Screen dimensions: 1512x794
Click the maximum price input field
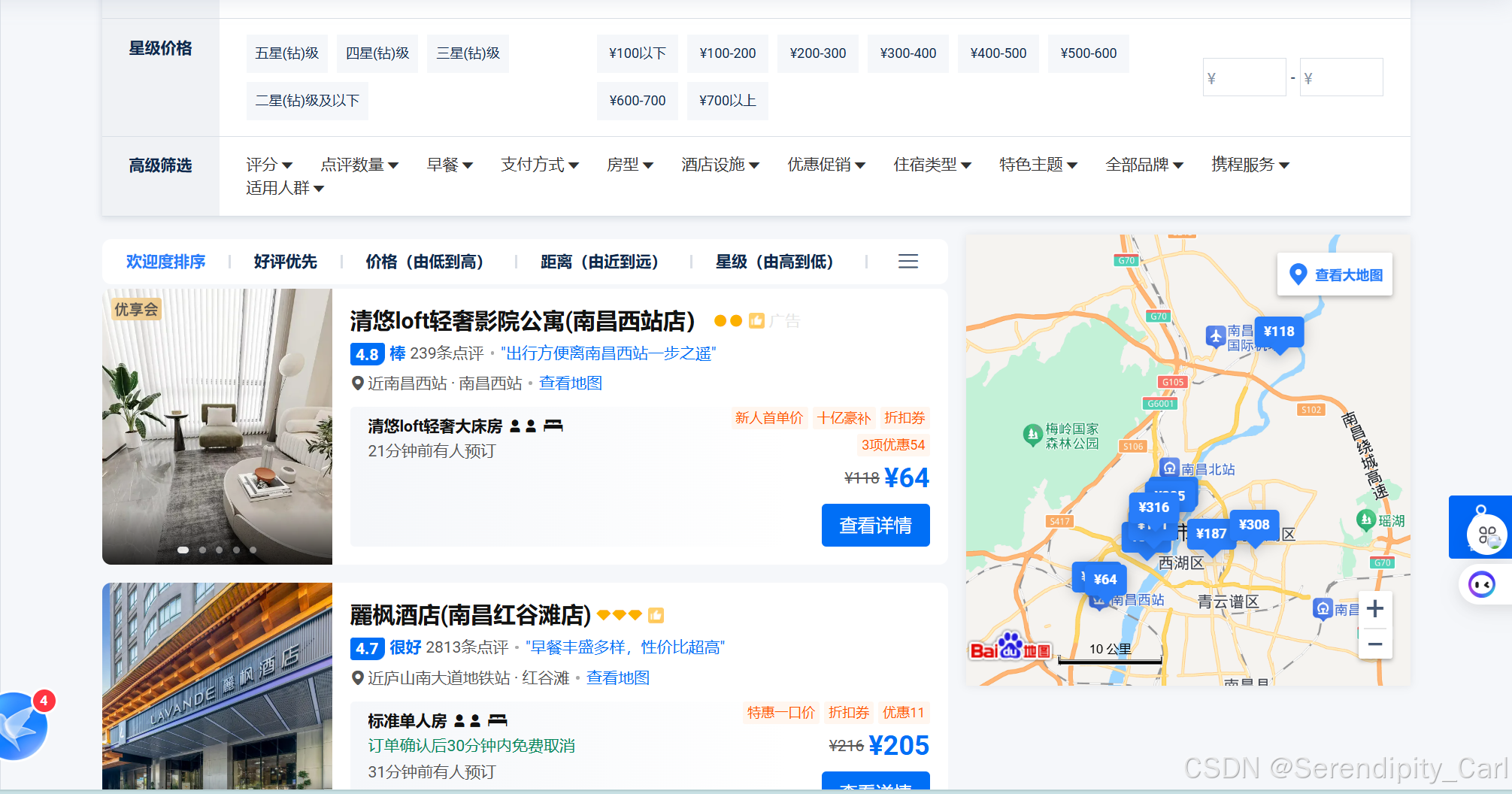click(1341, 77)
